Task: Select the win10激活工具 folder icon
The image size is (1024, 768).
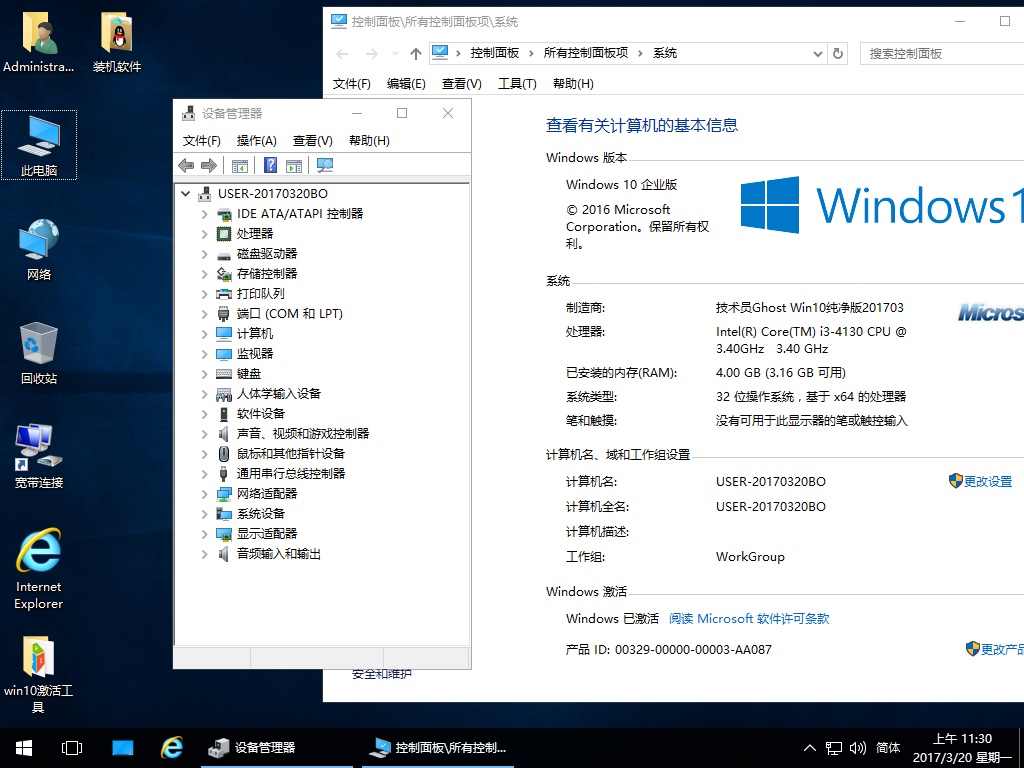Action: (39, 675)
